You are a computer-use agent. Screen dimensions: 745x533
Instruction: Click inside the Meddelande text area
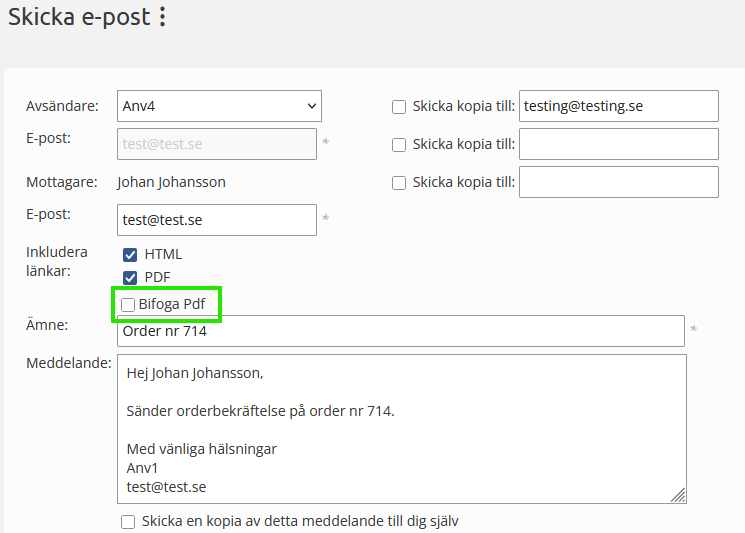400,428
